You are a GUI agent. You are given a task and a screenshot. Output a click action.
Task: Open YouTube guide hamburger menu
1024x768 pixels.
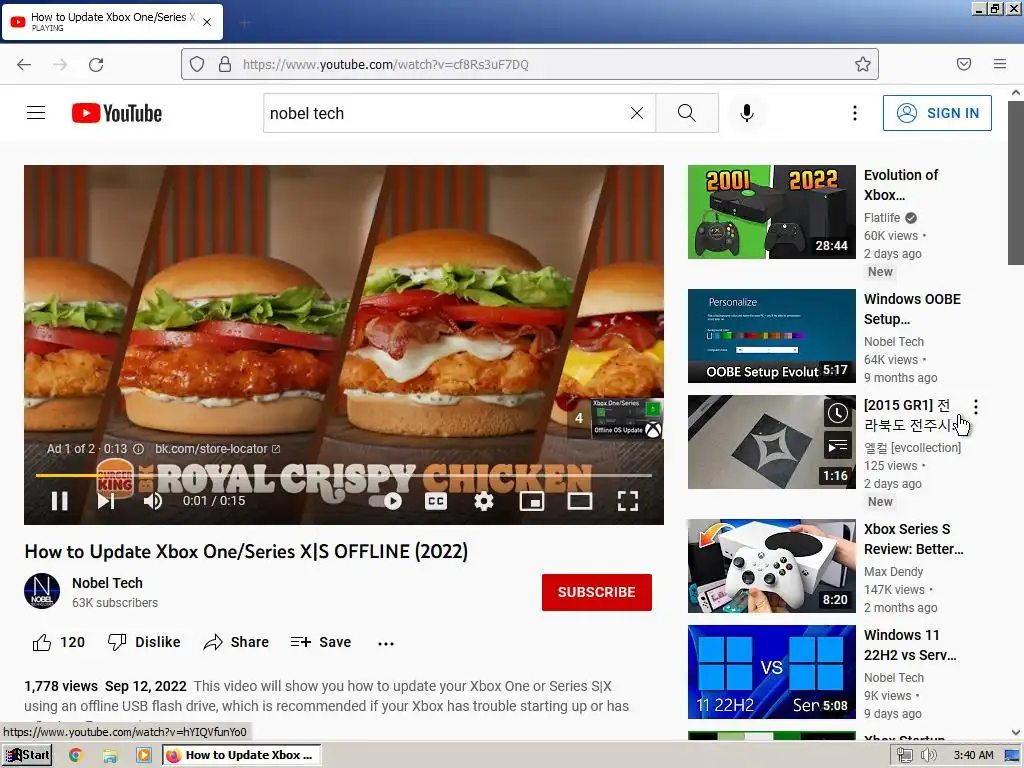point(36,113)
